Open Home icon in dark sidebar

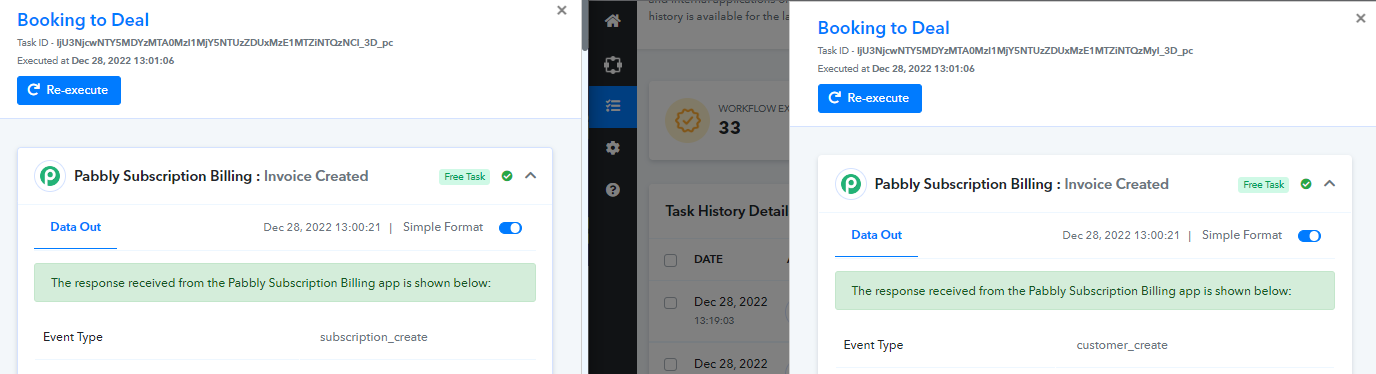(x=613, y=21)
